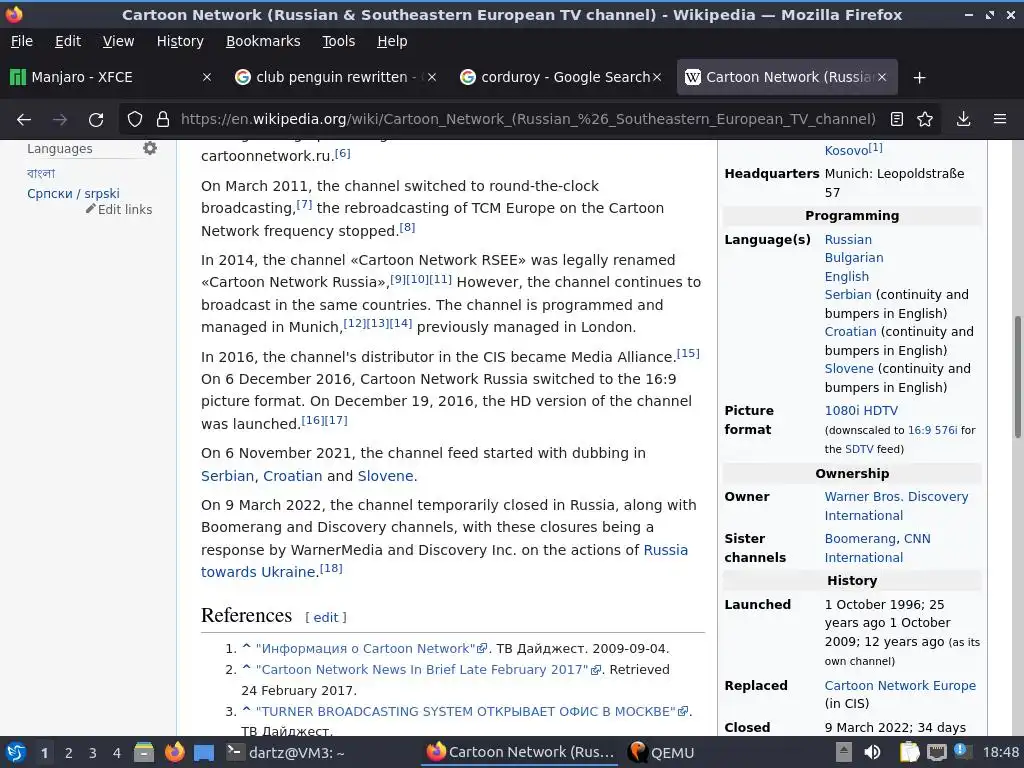
Task: Open Bulgarian language link in infobox
Action: (x=854, y=258)
